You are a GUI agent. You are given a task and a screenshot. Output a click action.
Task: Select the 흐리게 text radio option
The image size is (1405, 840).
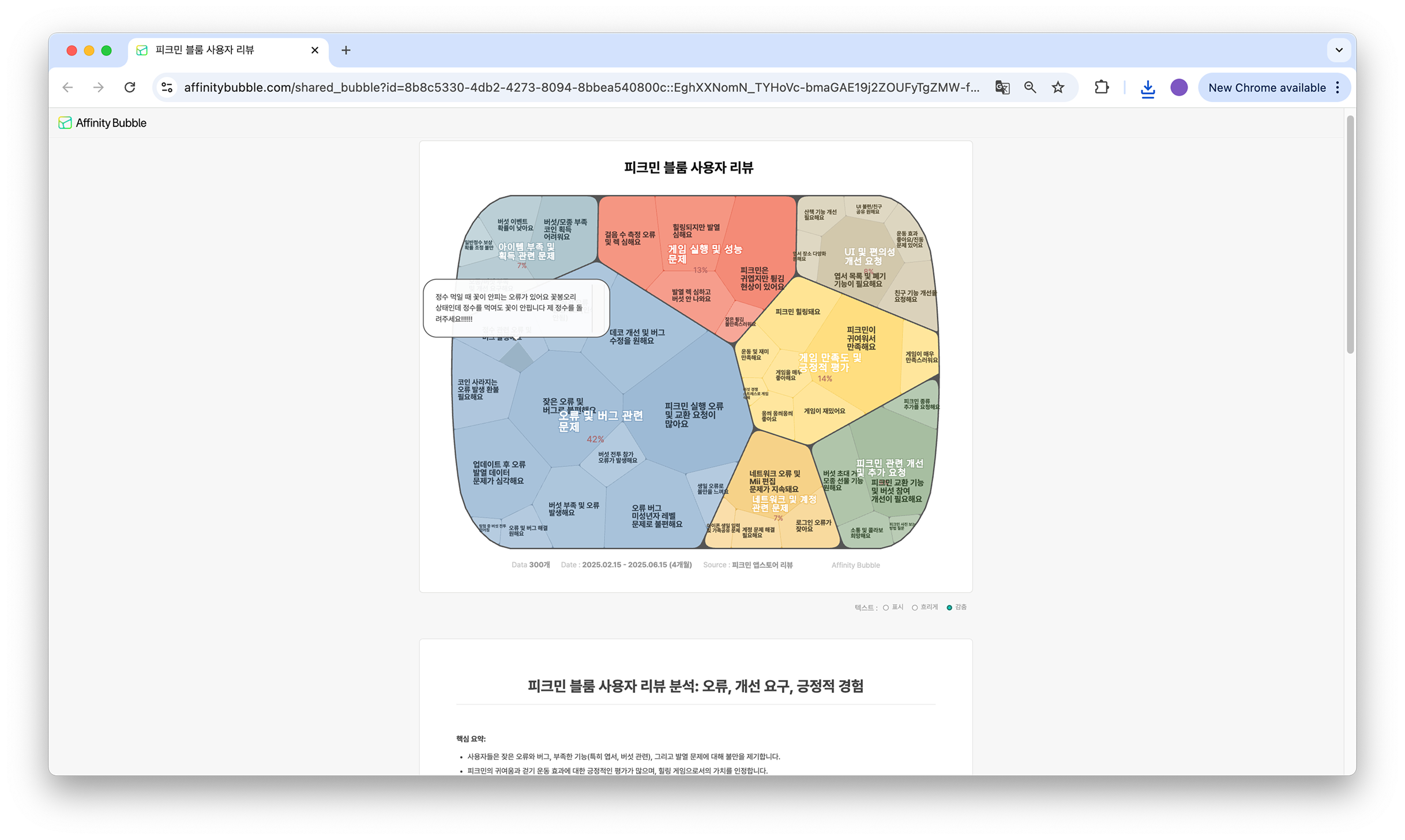tap(915, 608)
